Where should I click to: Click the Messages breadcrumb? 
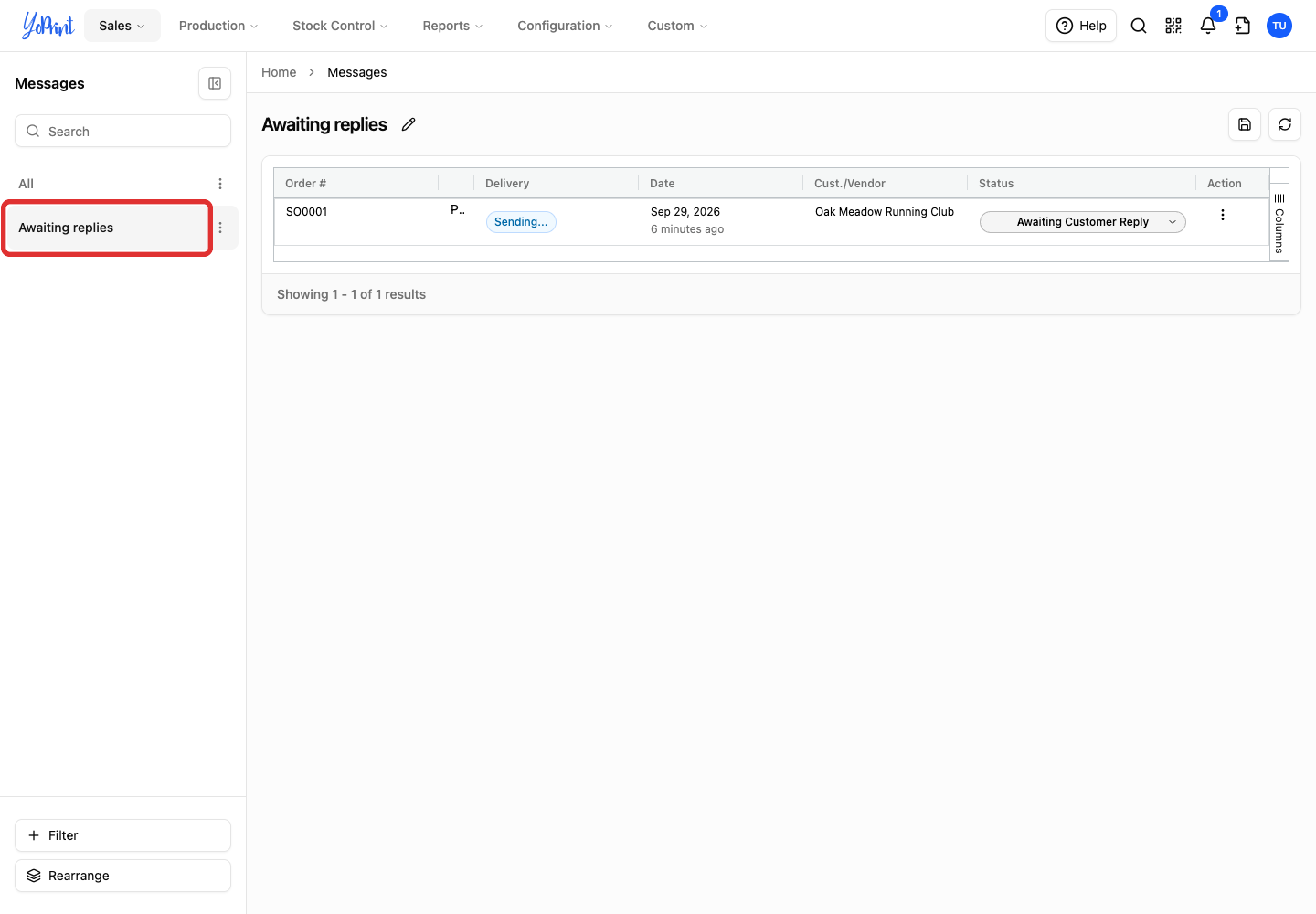[x=357, y=72]
